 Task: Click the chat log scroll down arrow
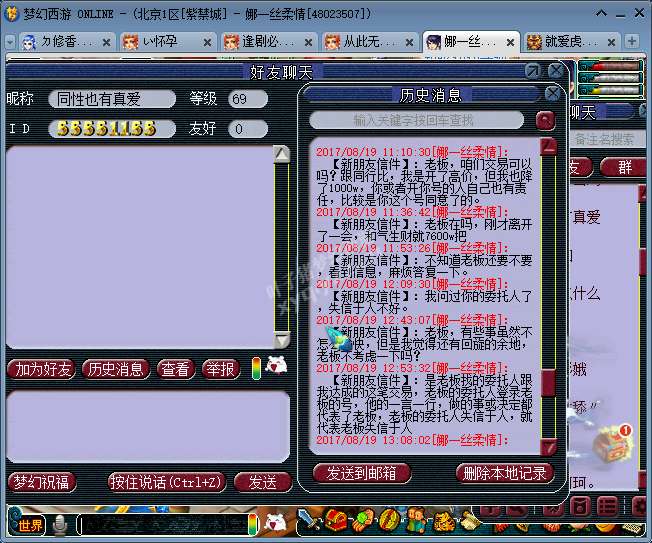282,340
